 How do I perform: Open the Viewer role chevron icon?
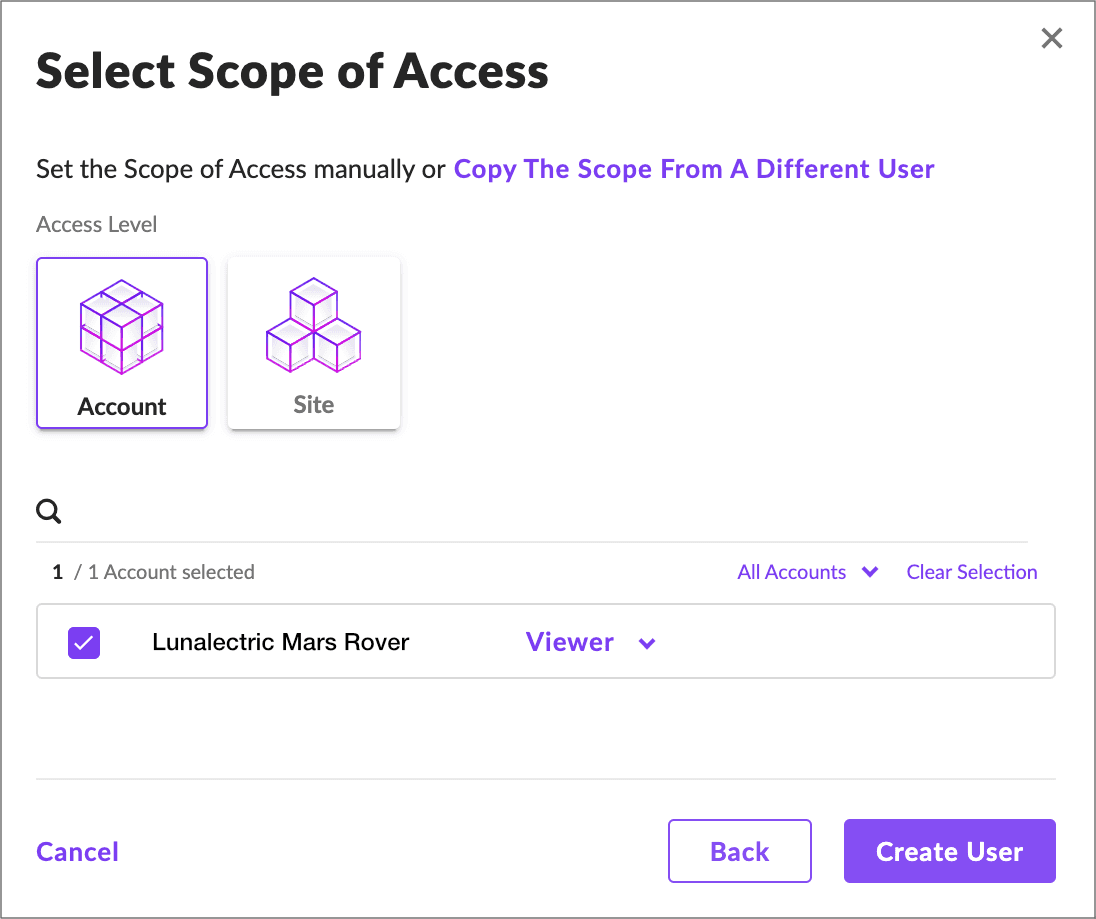(x=646, y=643)
